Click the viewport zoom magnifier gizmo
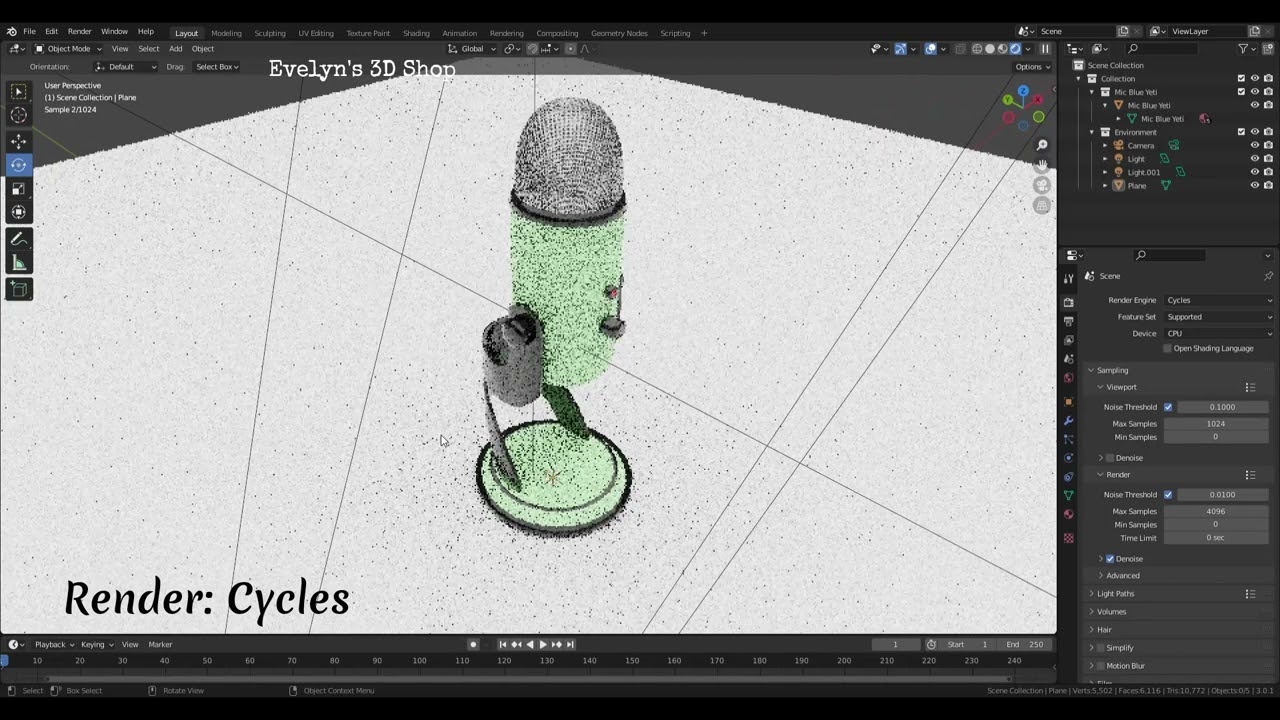 tap(1041, 145)
